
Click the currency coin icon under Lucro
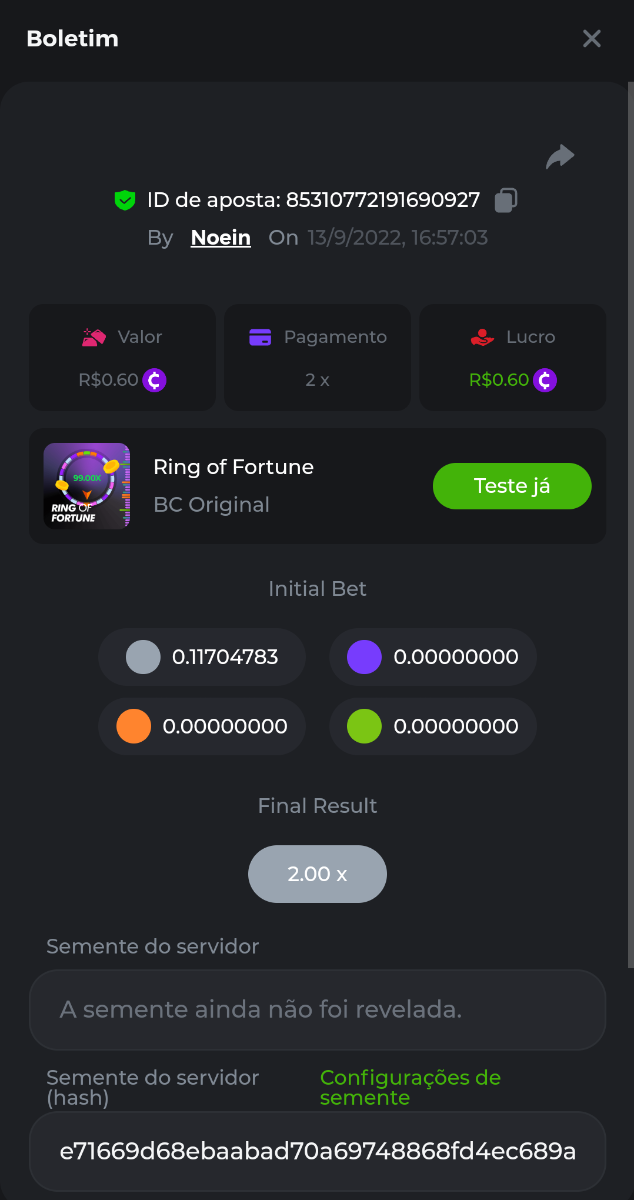(545, 380)
